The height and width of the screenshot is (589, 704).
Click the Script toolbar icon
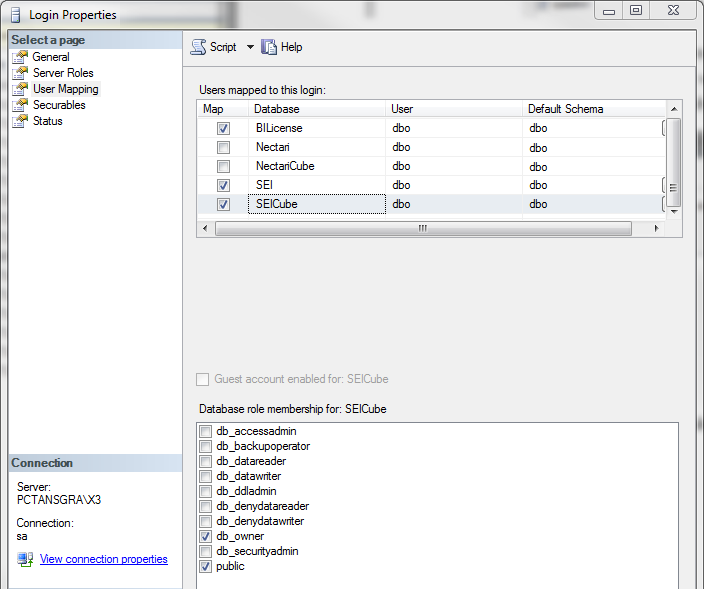[198, 47]
